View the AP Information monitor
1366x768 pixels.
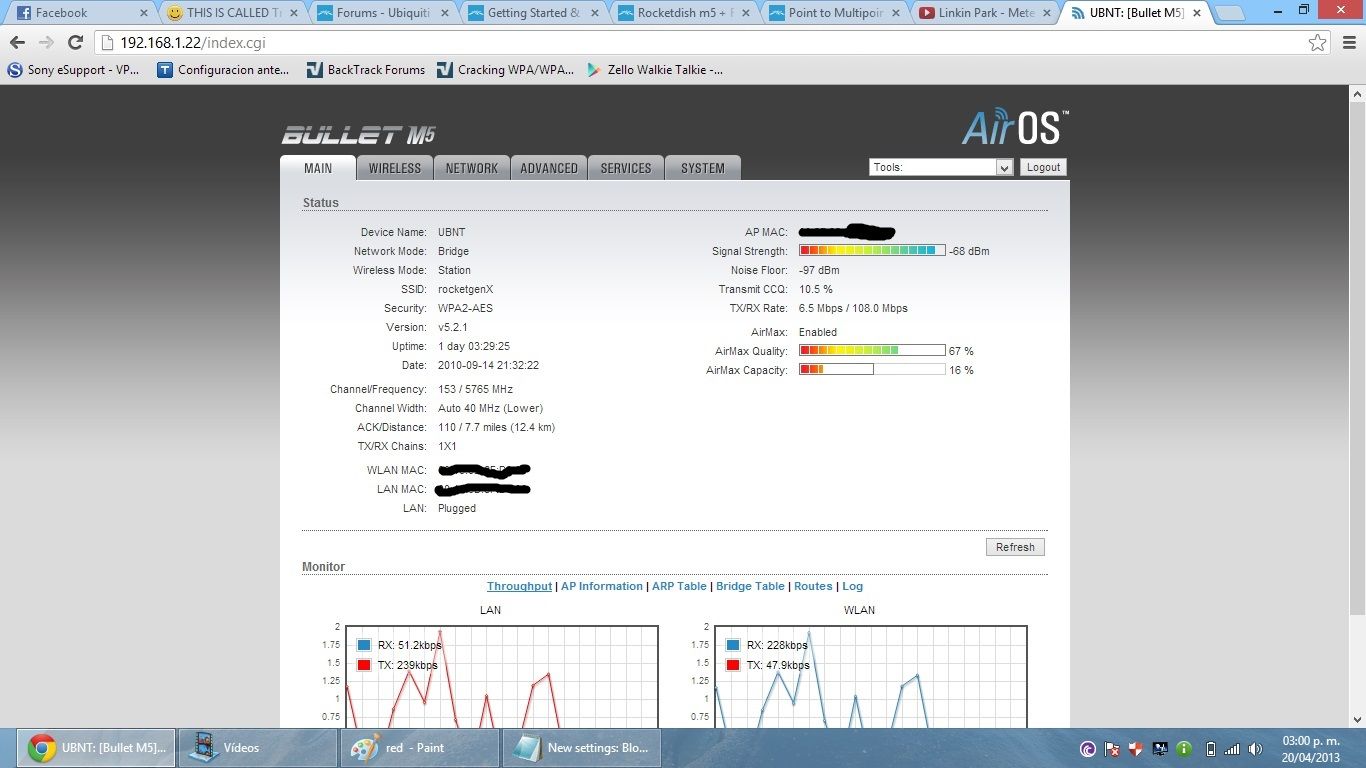(x=602, y=586)
